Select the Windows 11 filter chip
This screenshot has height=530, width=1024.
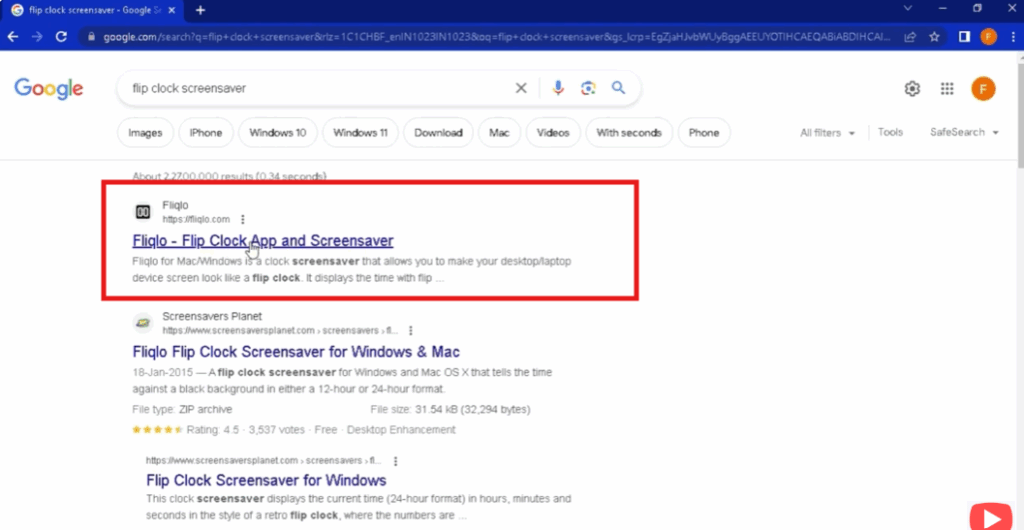360,132
